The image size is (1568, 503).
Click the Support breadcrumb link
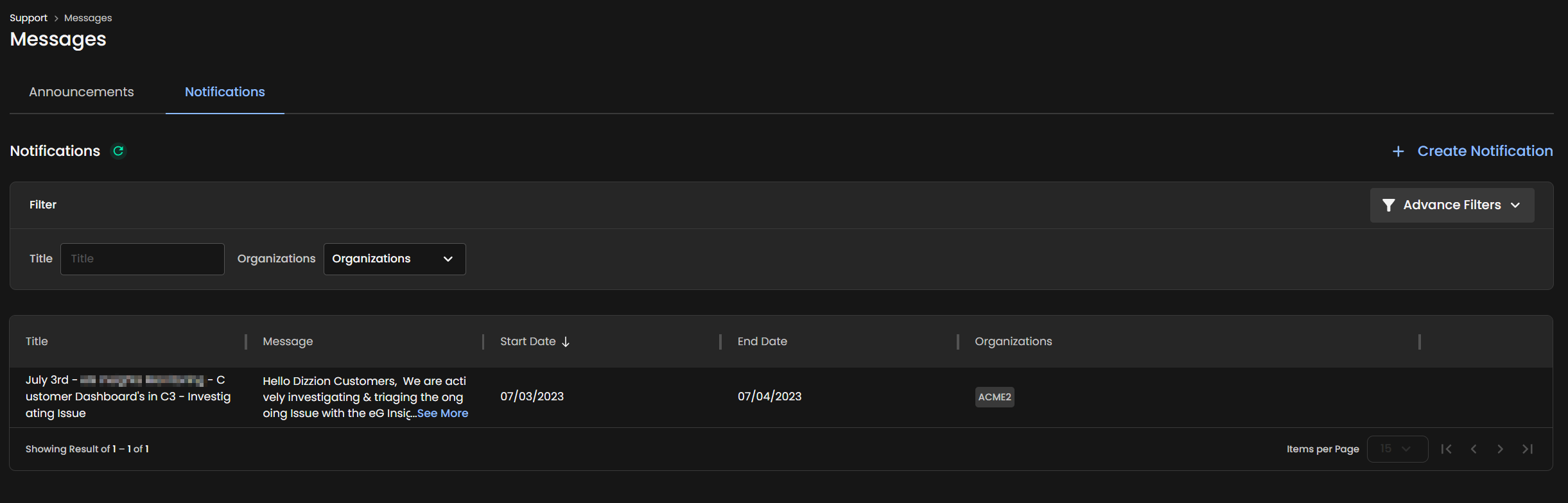tap(28, 18)
